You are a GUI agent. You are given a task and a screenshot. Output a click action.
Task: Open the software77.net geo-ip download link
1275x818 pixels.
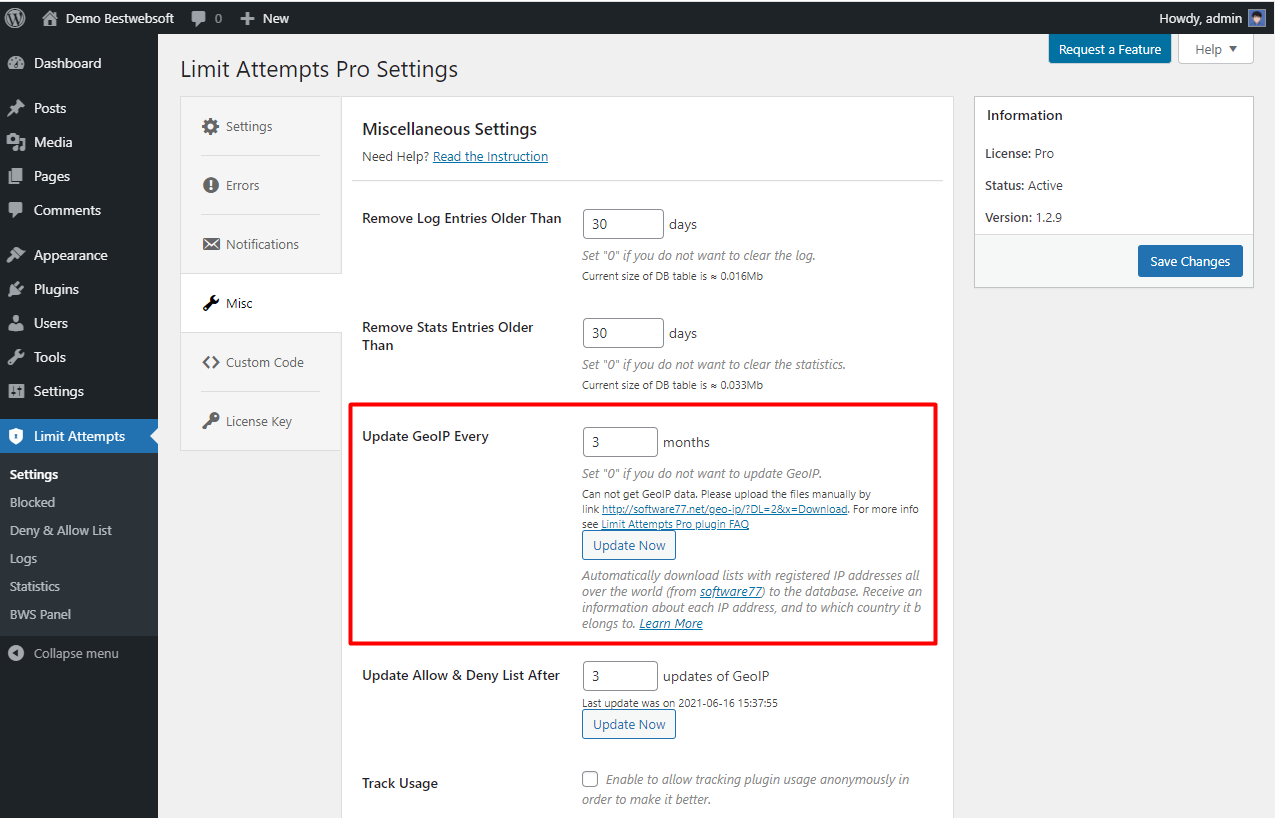click(725, 509)
